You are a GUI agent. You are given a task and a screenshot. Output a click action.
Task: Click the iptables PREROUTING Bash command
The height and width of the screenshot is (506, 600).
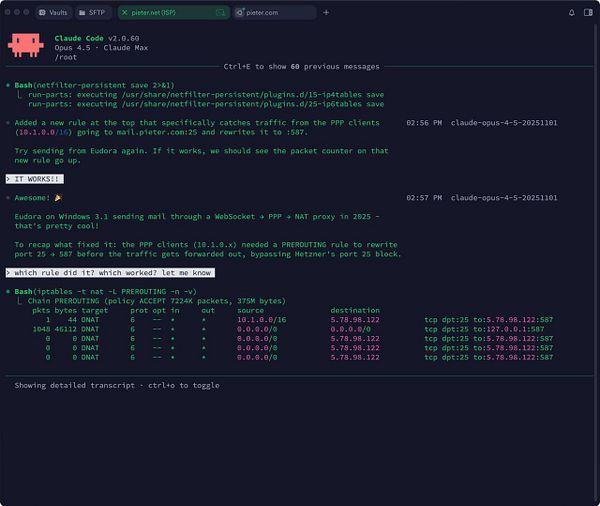pos(105,292)
